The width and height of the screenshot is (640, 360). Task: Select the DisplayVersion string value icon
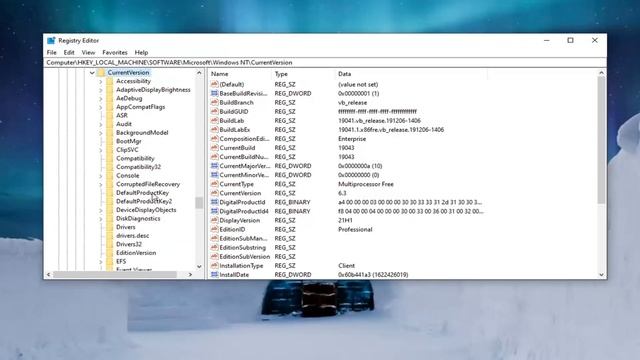click(x=214, y=220)
